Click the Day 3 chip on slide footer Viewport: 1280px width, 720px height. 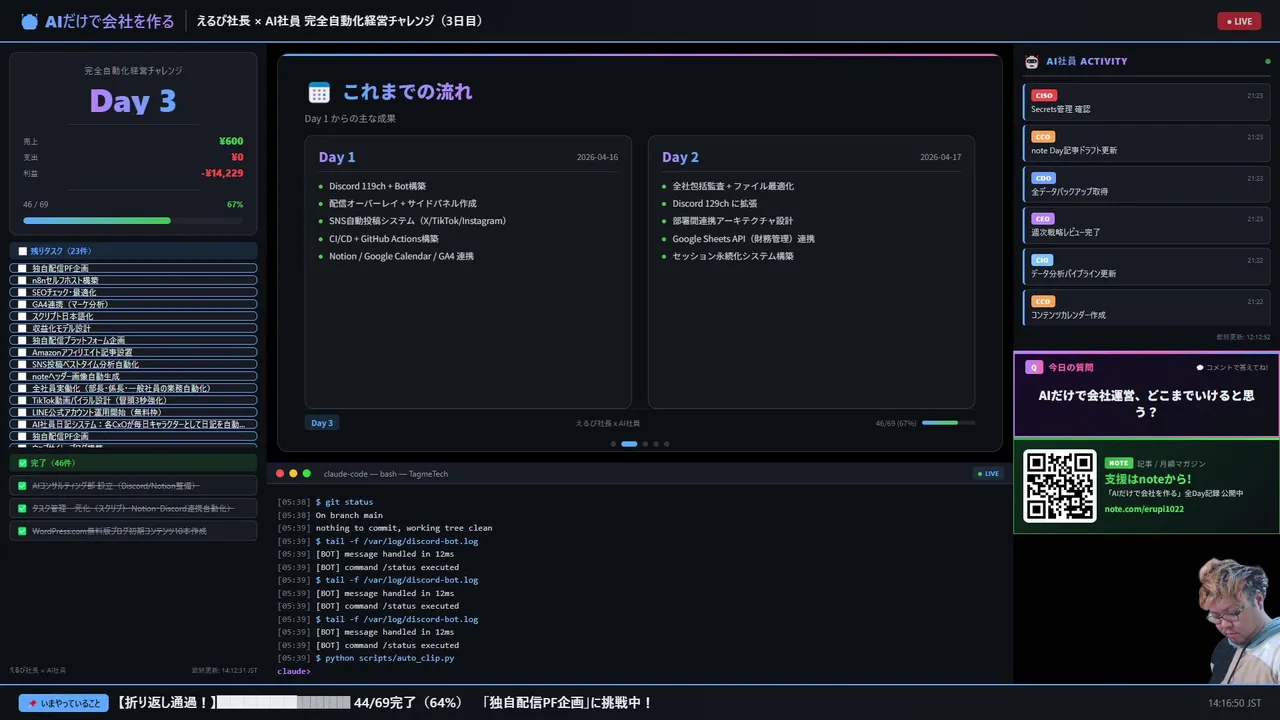[x=322, y=423]
